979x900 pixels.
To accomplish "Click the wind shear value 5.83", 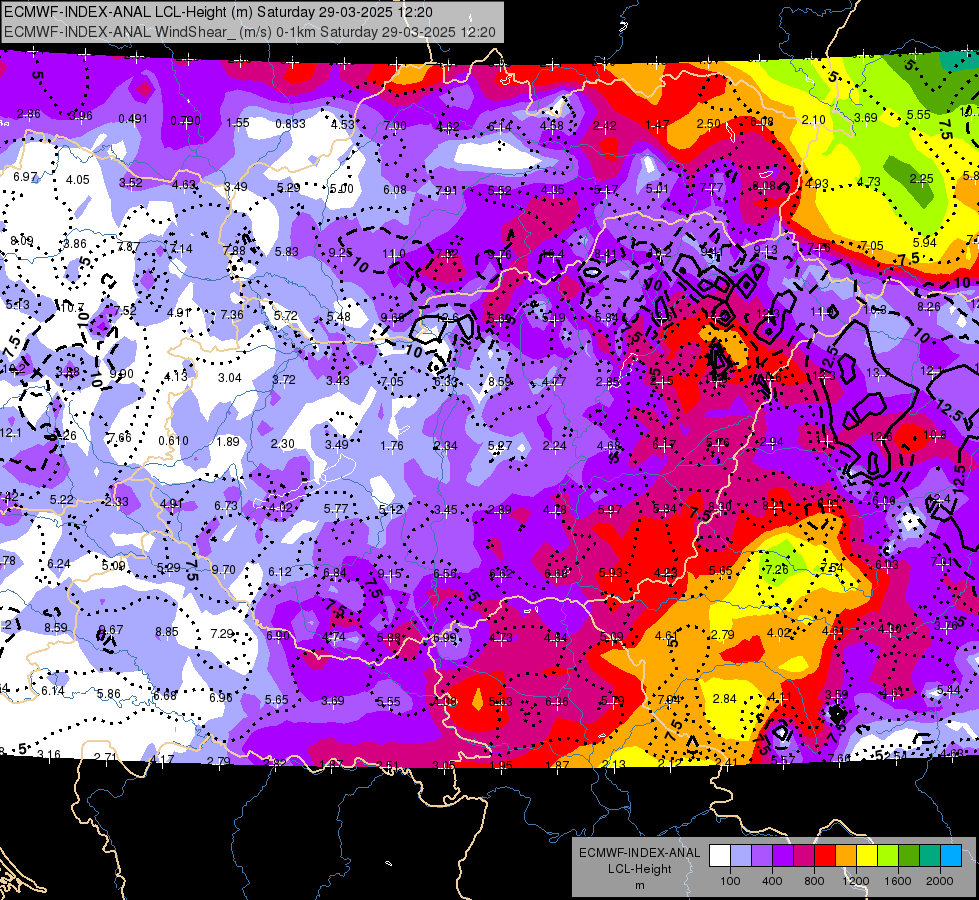I will point(287,251).
